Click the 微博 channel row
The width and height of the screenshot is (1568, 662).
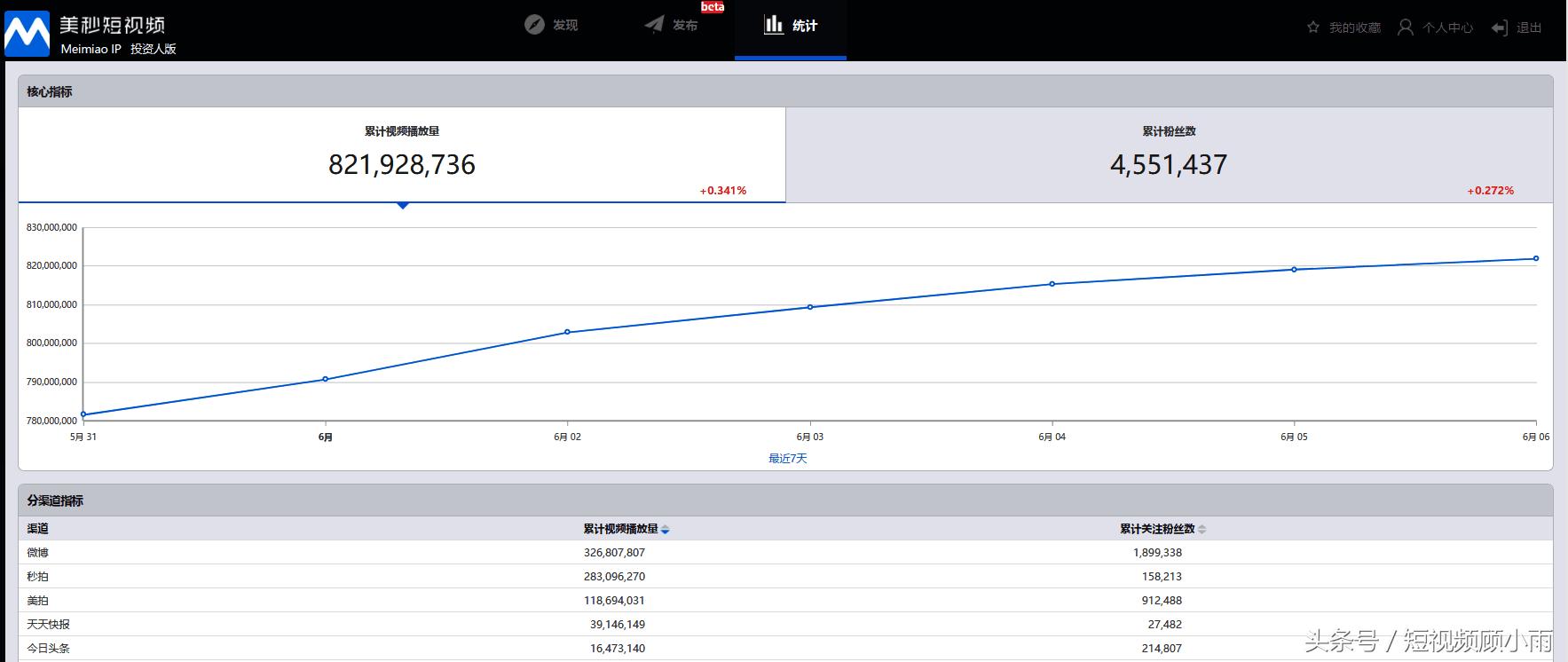38,552
